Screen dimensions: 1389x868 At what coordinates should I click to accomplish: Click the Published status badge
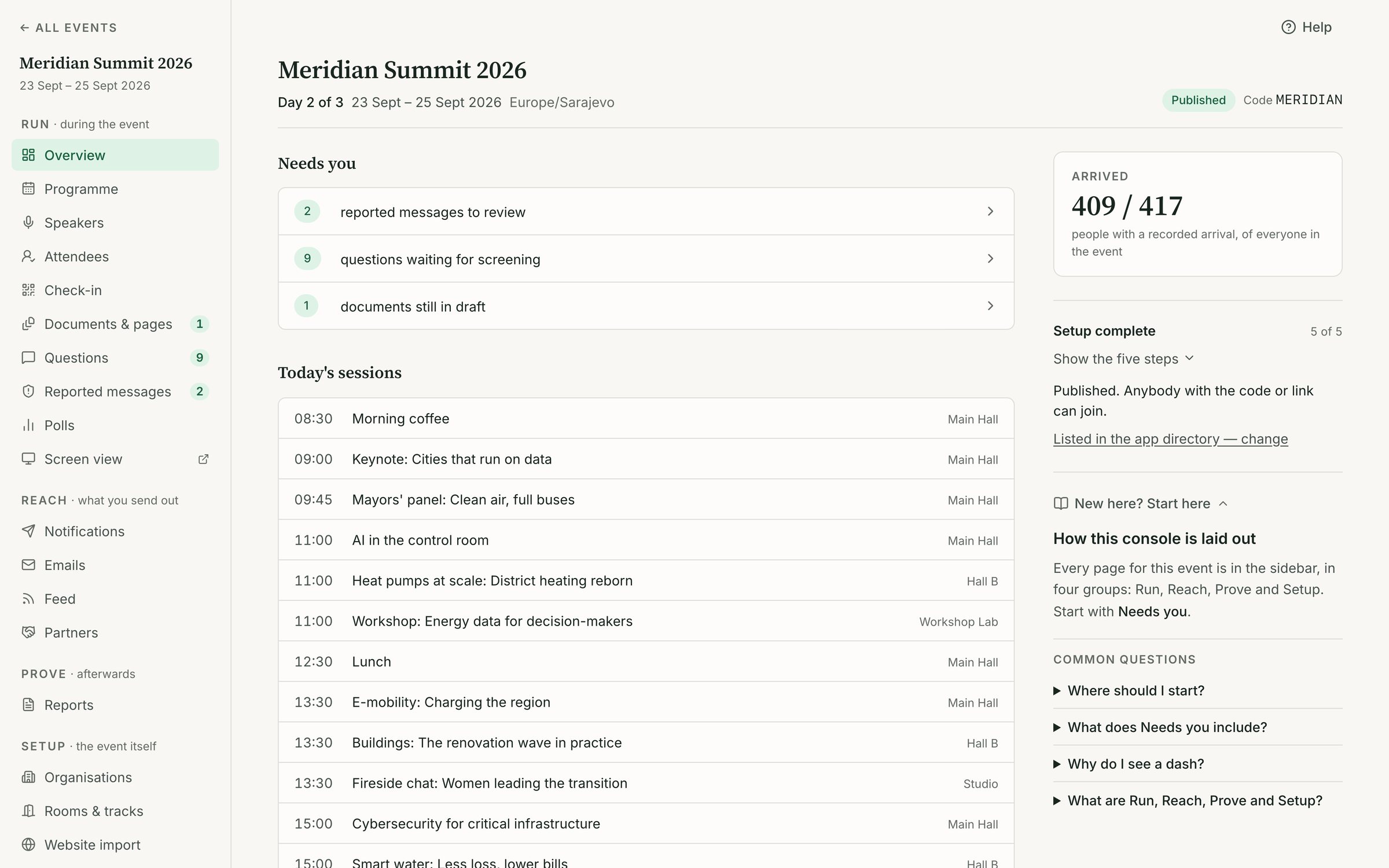click(1198, 100)
